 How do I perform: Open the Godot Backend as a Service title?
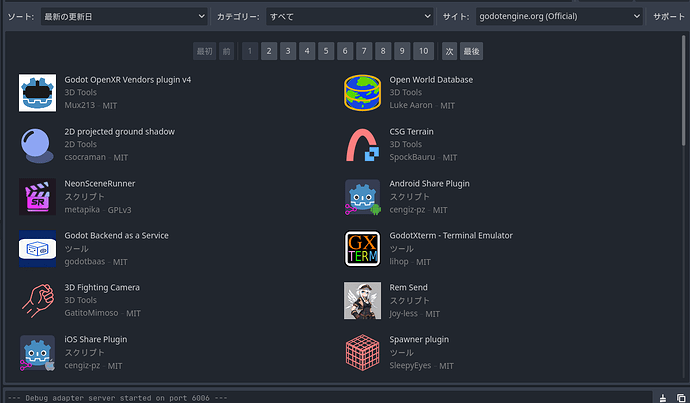pos(117,235)
